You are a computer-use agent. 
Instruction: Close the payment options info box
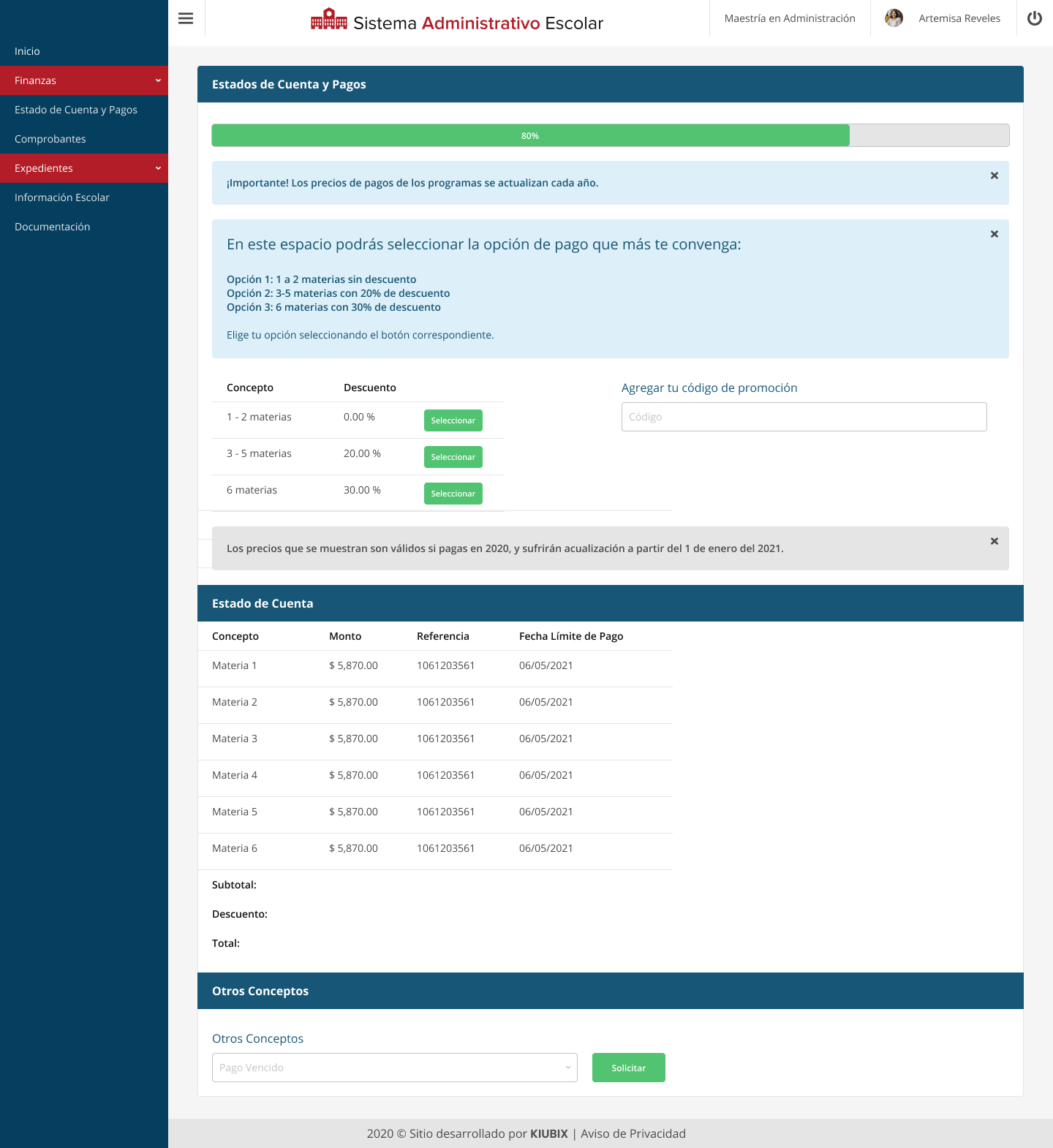[x=994, y=234]
